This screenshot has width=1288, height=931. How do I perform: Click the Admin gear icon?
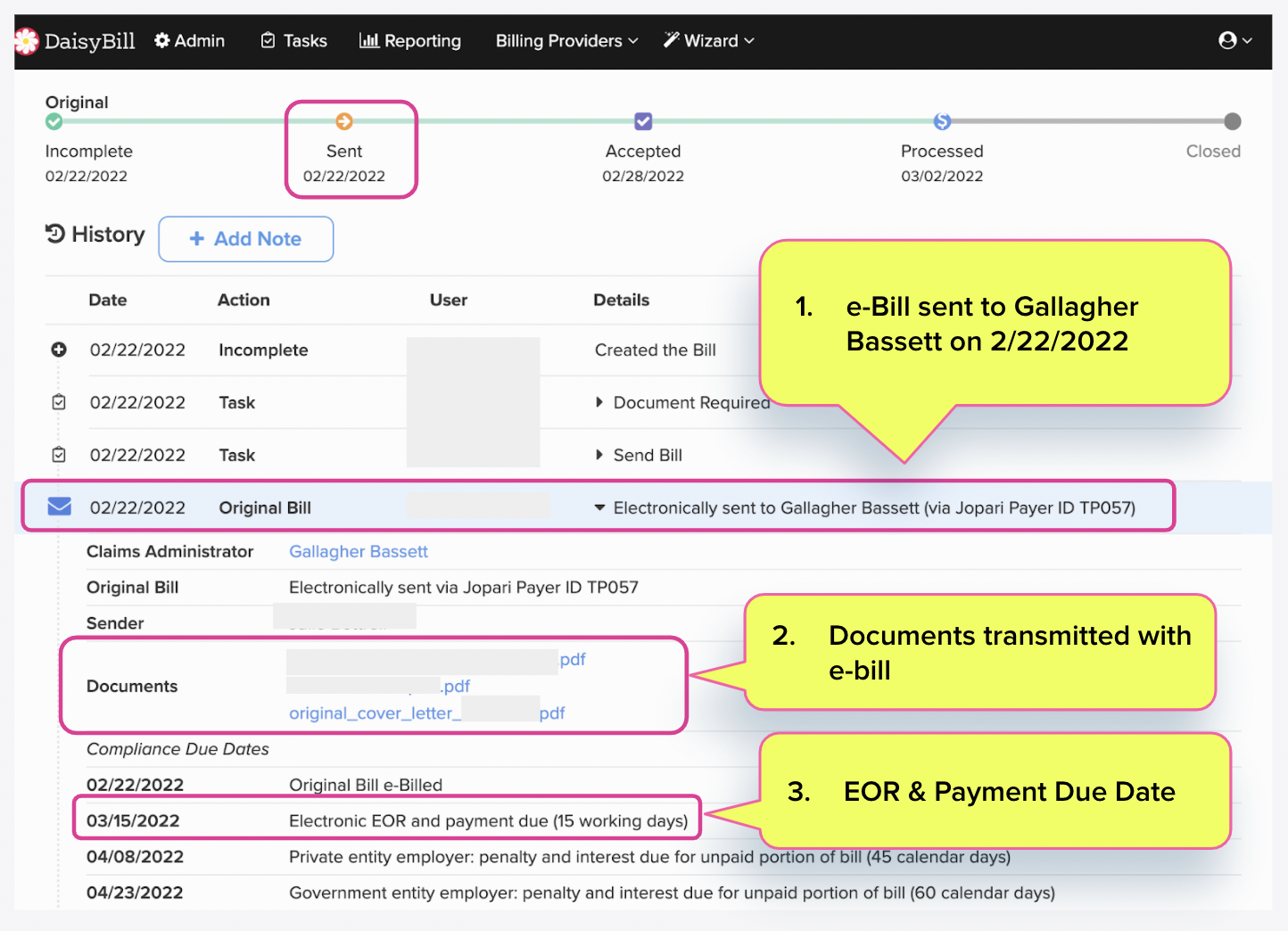[x=162, y=40]
